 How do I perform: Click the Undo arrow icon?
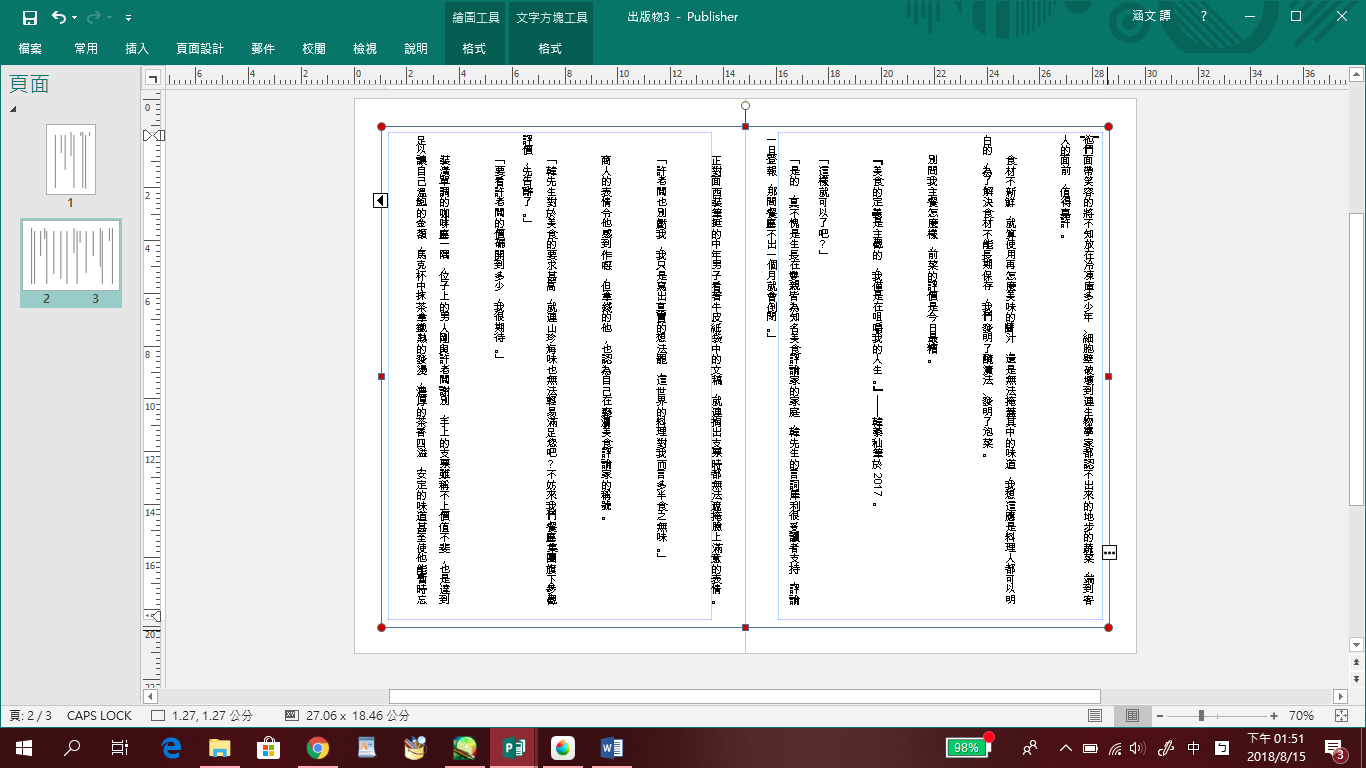[58, 17]
